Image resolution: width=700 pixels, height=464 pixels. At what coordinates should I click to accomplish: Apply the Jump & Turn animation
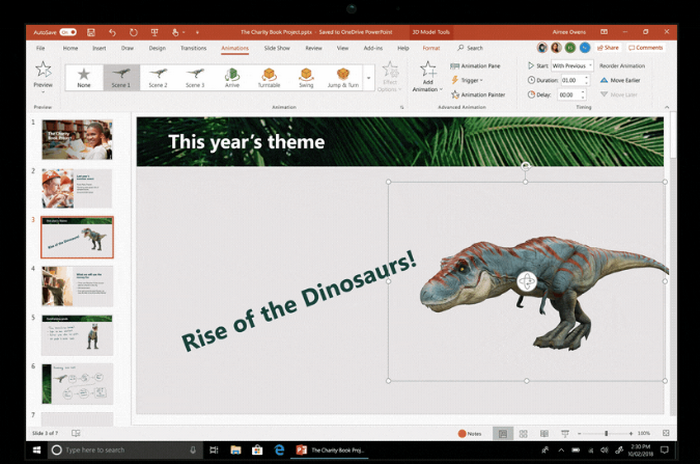(x=343, y=78)
